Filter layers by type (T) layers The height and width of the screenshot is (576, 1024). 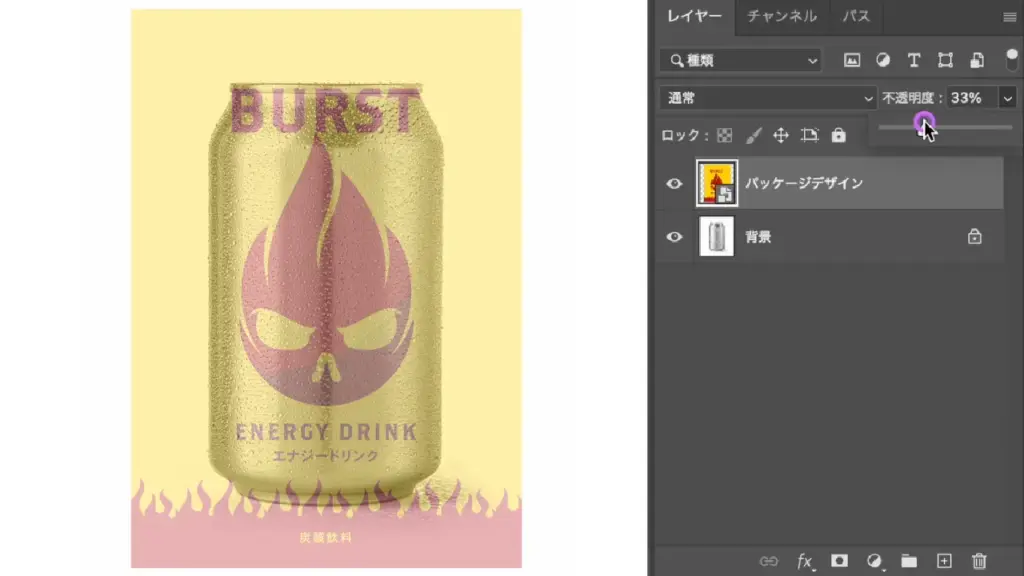point(913,60)
